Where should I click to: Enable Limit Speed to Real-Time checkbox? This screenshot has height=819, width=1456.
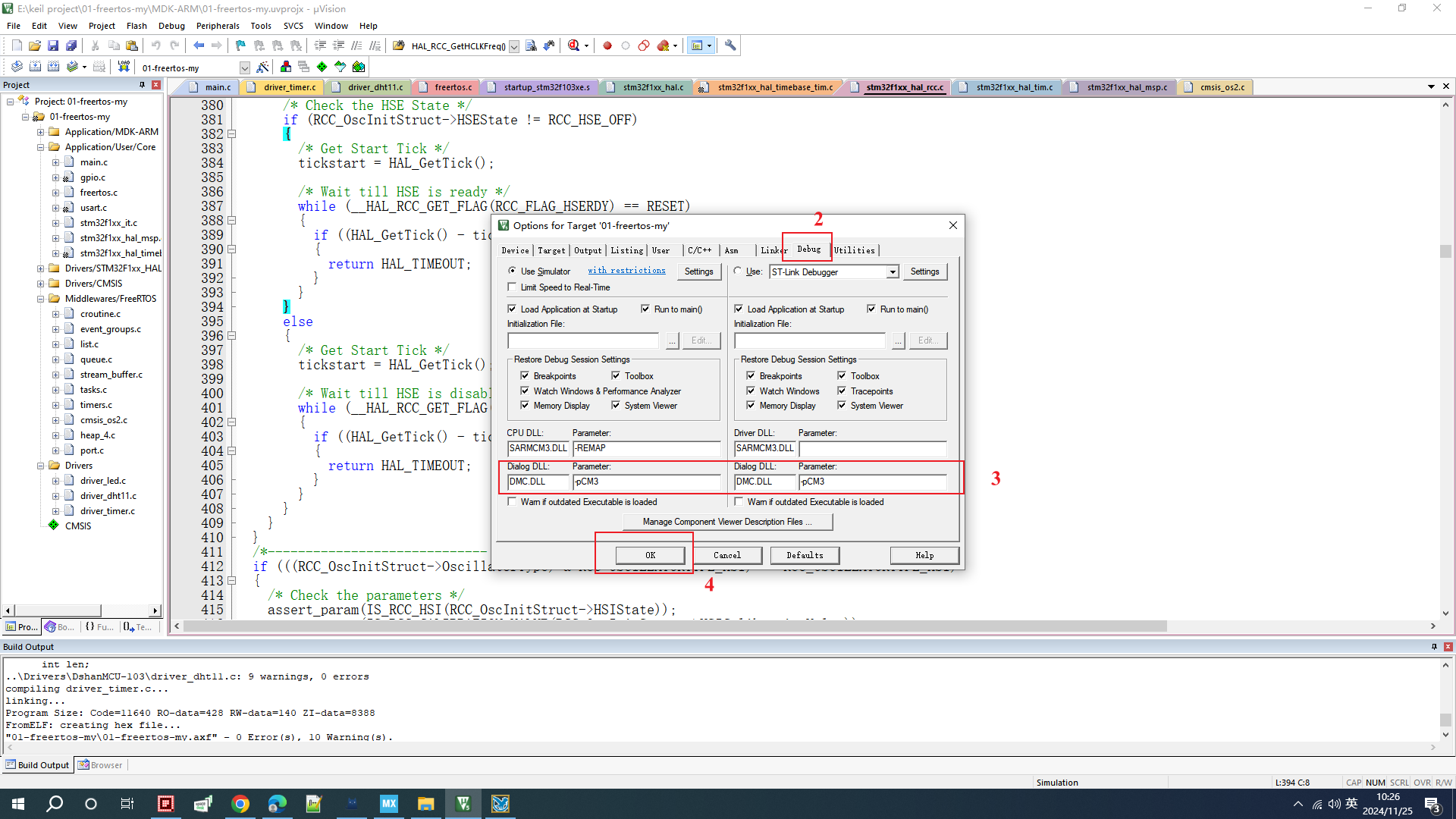512,287
